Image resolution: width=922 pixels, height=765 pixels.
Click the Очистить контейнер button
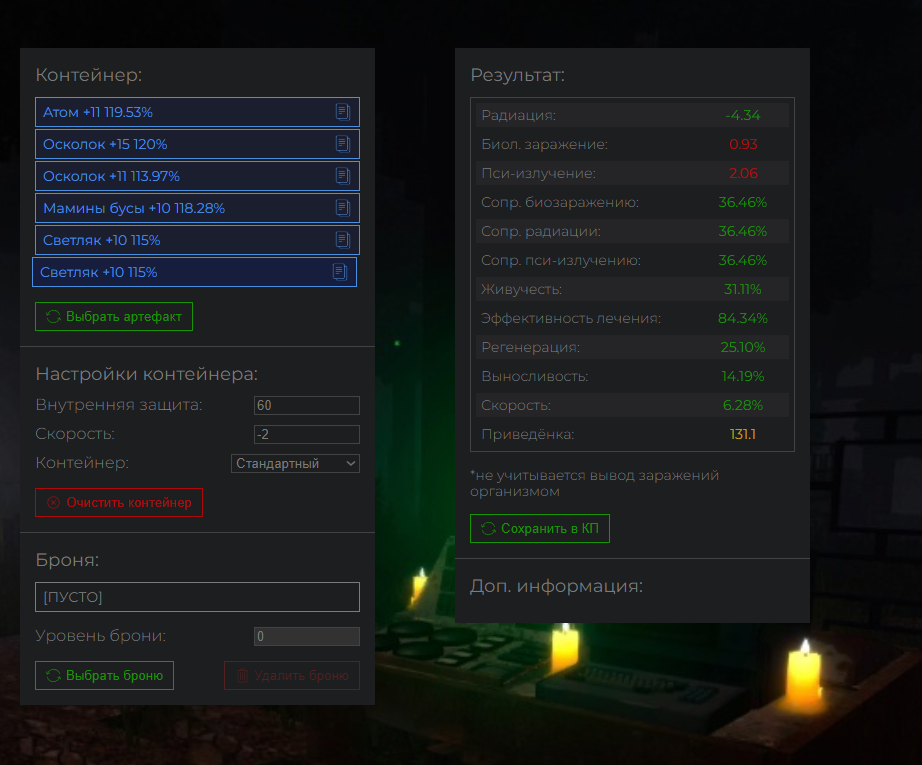point(119,503)
